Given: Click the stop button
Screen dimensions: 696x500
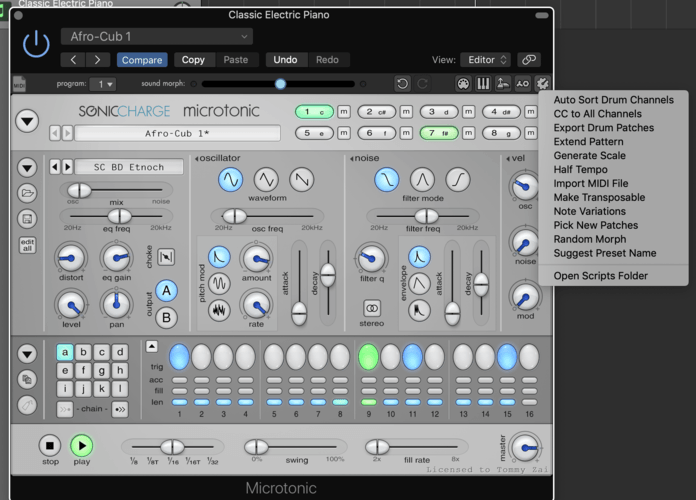Looking at the screenshot, I should (x=50, y=445).
